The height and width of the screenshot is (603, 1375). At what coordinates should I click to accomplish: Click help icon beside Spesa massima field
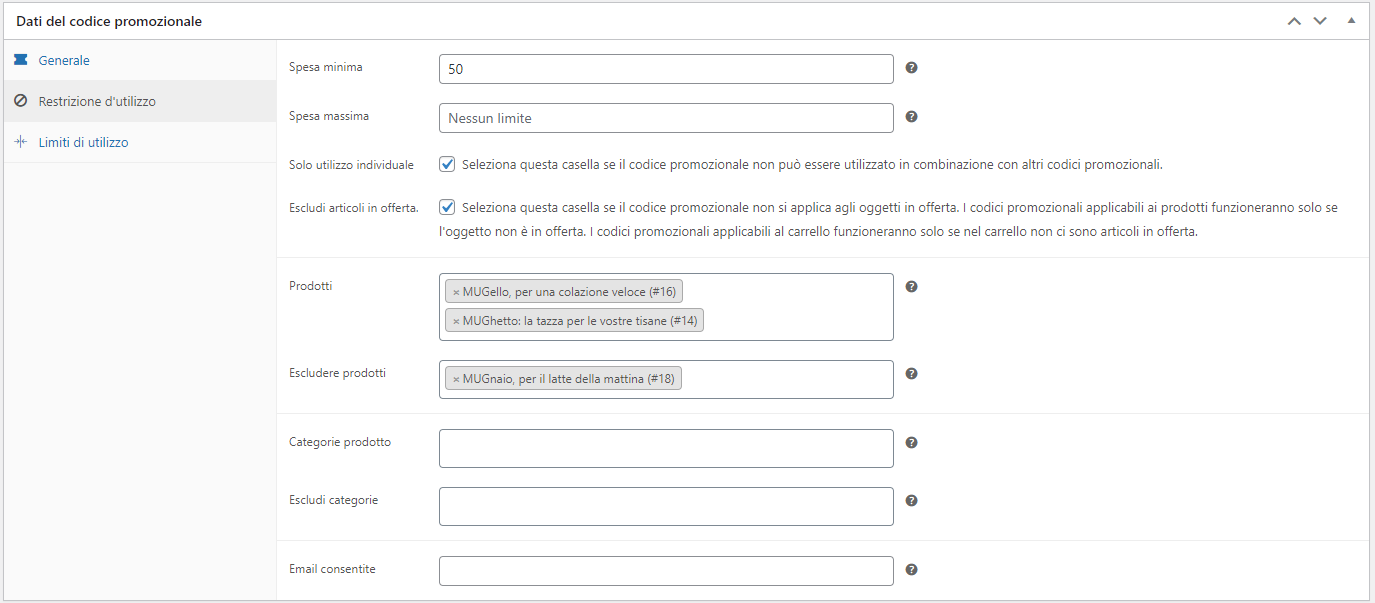(911, 117)
